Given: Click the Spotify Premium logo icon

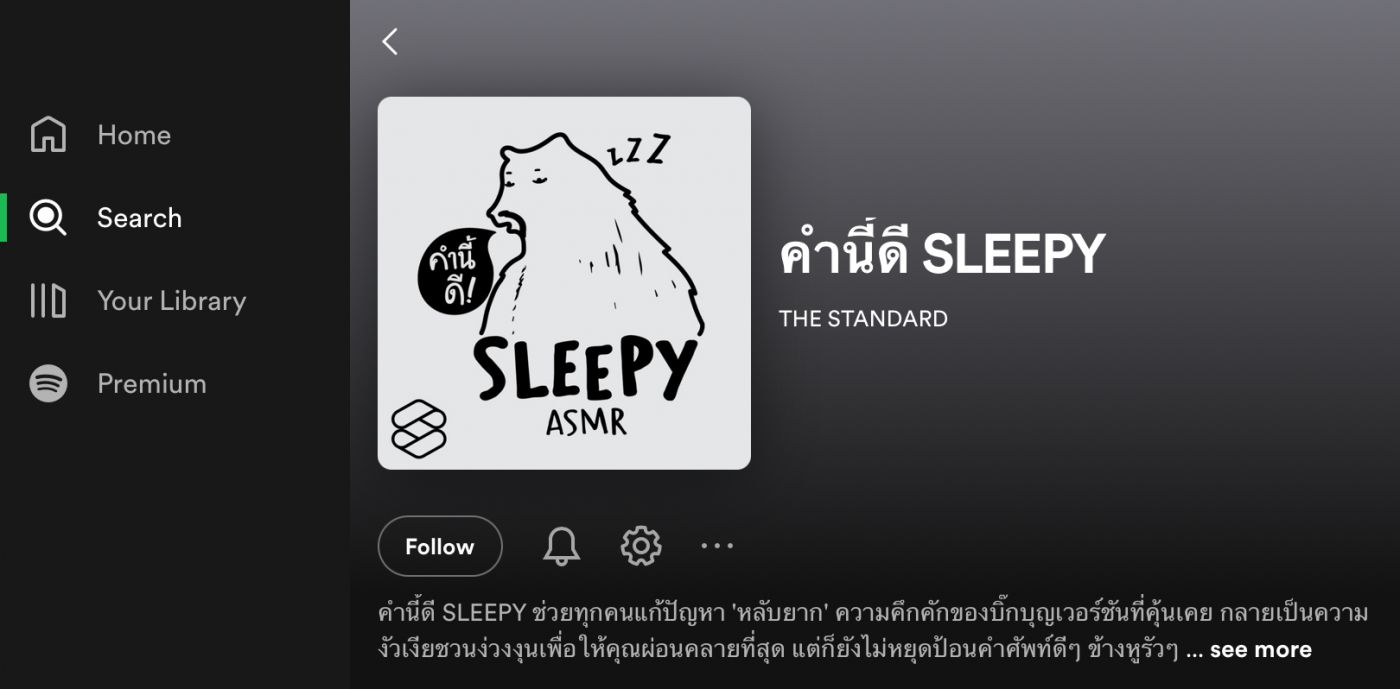Looking at the screenshot, I should point(48,383).
